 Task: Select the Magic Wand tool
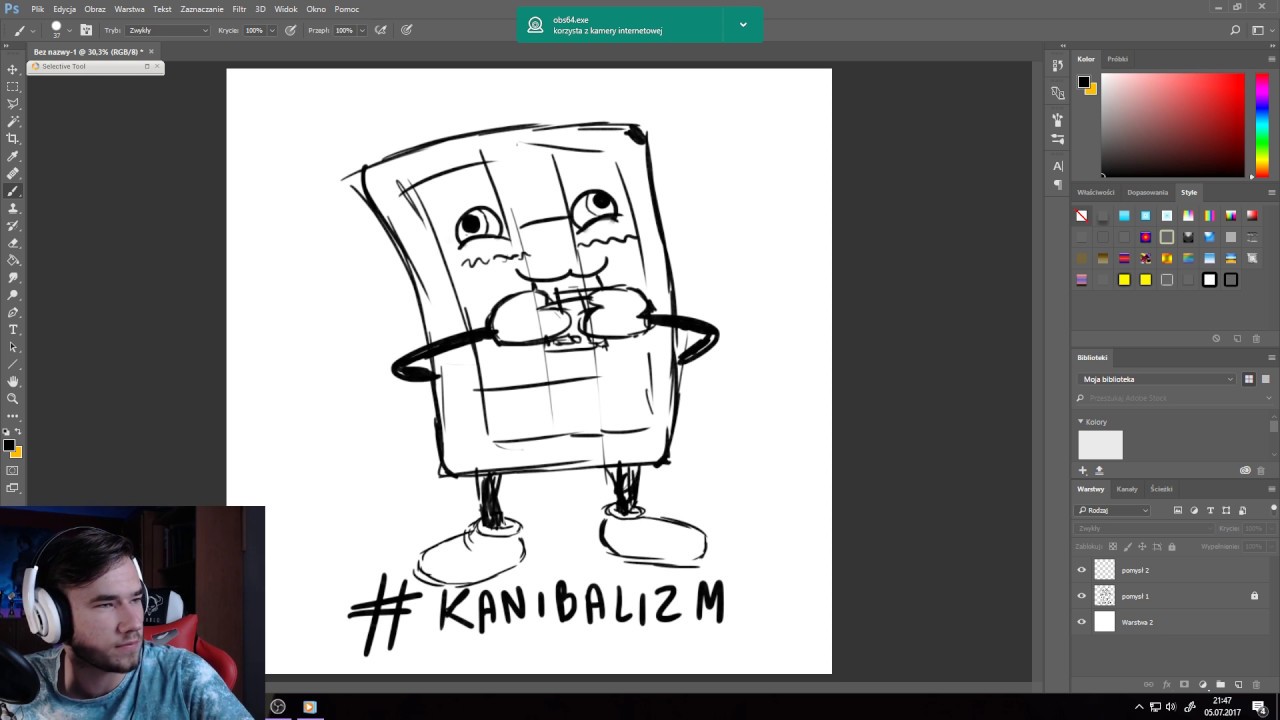[x=13, y=121]
